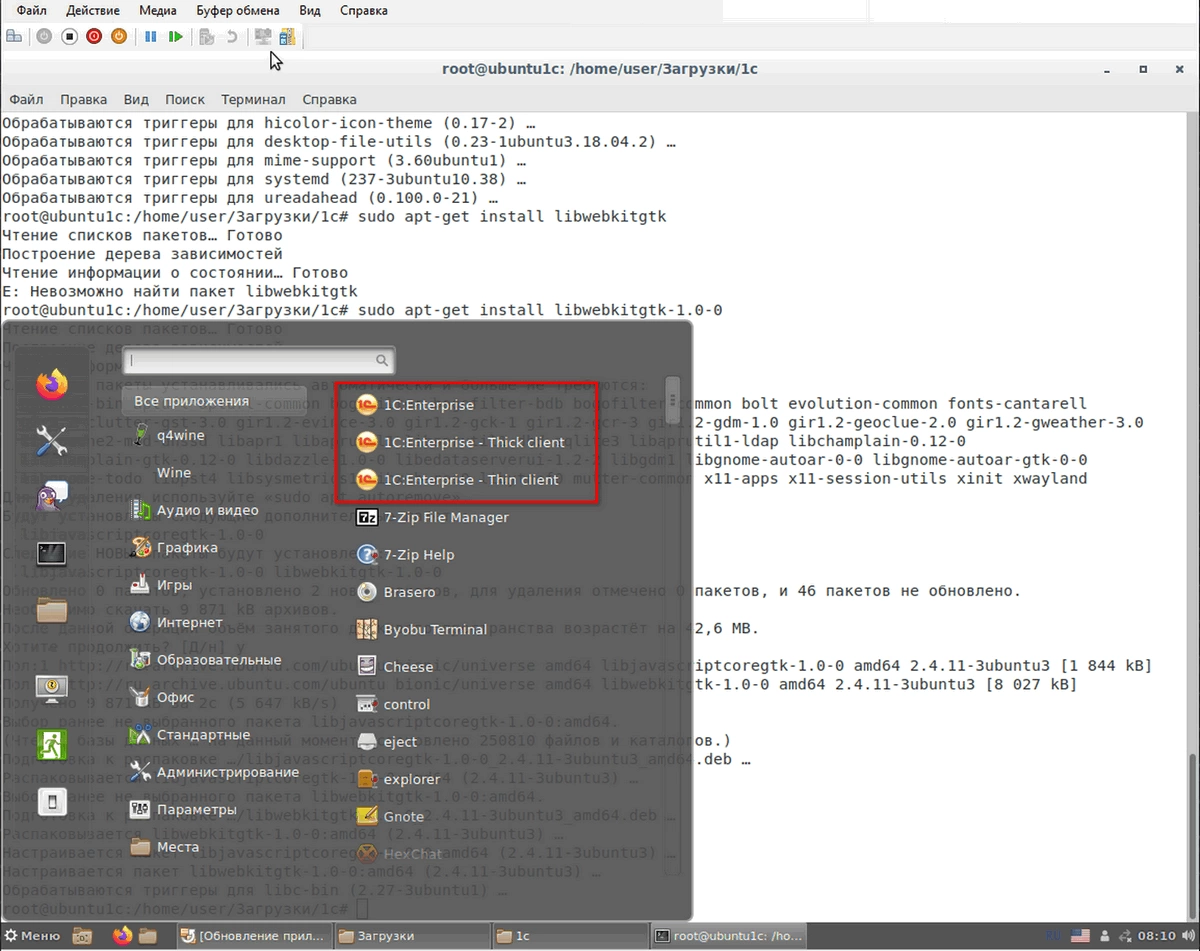Open terminal Поиск menu
Screen dimensions: 1200x951
[185, 99]
